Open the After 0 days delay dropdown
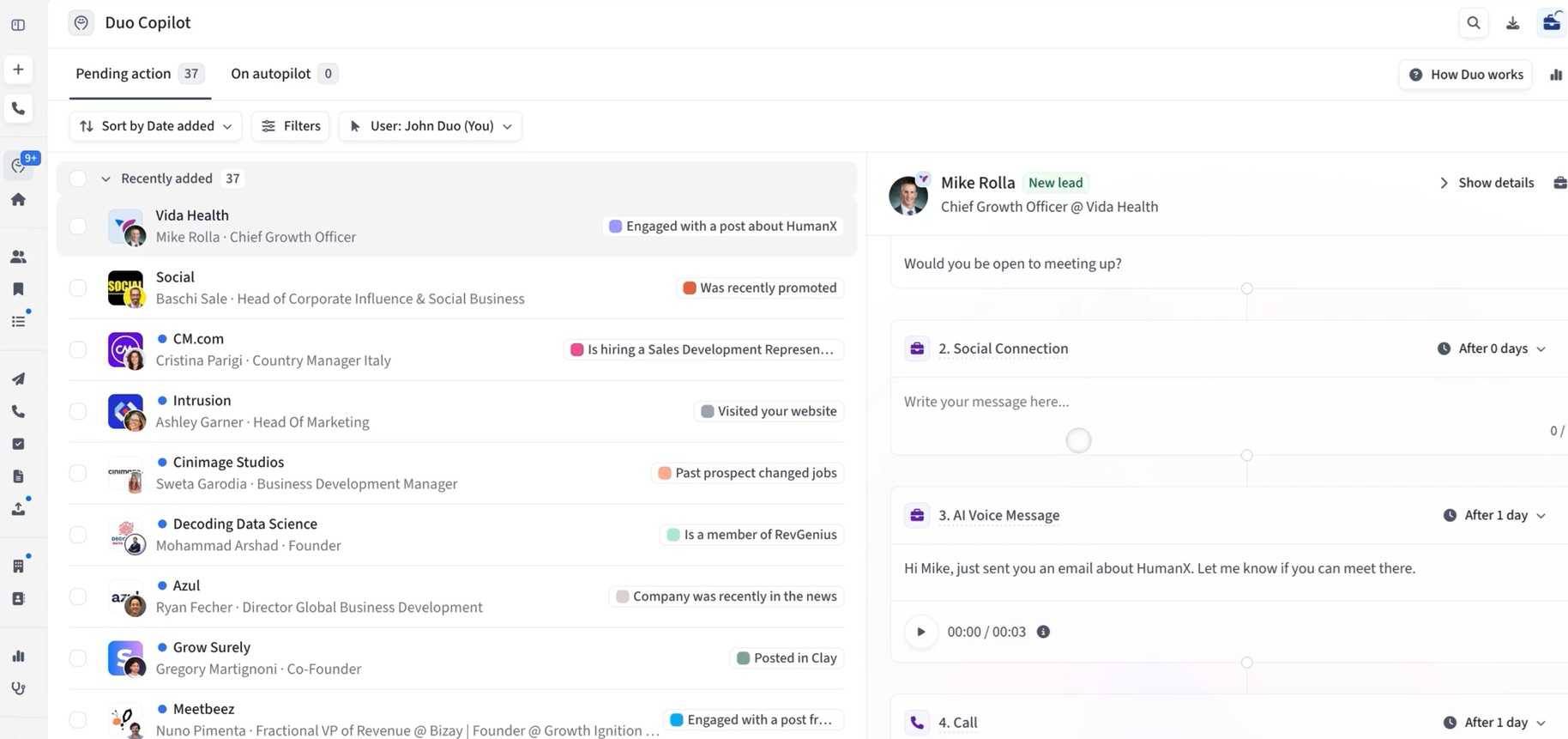The image size is (1568, 739). pos(1492,348)
